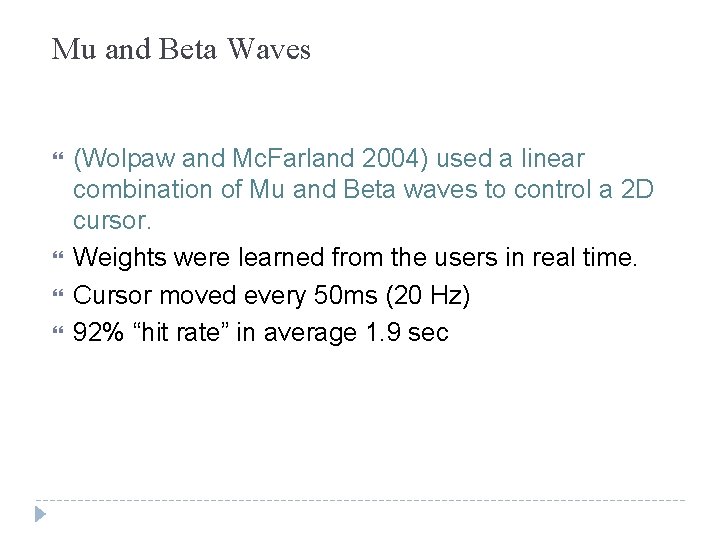The width and height of the screenshot is (720, 540).
Task: Click the slide title Mu and Beta Waves
Action: tap(181, 49)
